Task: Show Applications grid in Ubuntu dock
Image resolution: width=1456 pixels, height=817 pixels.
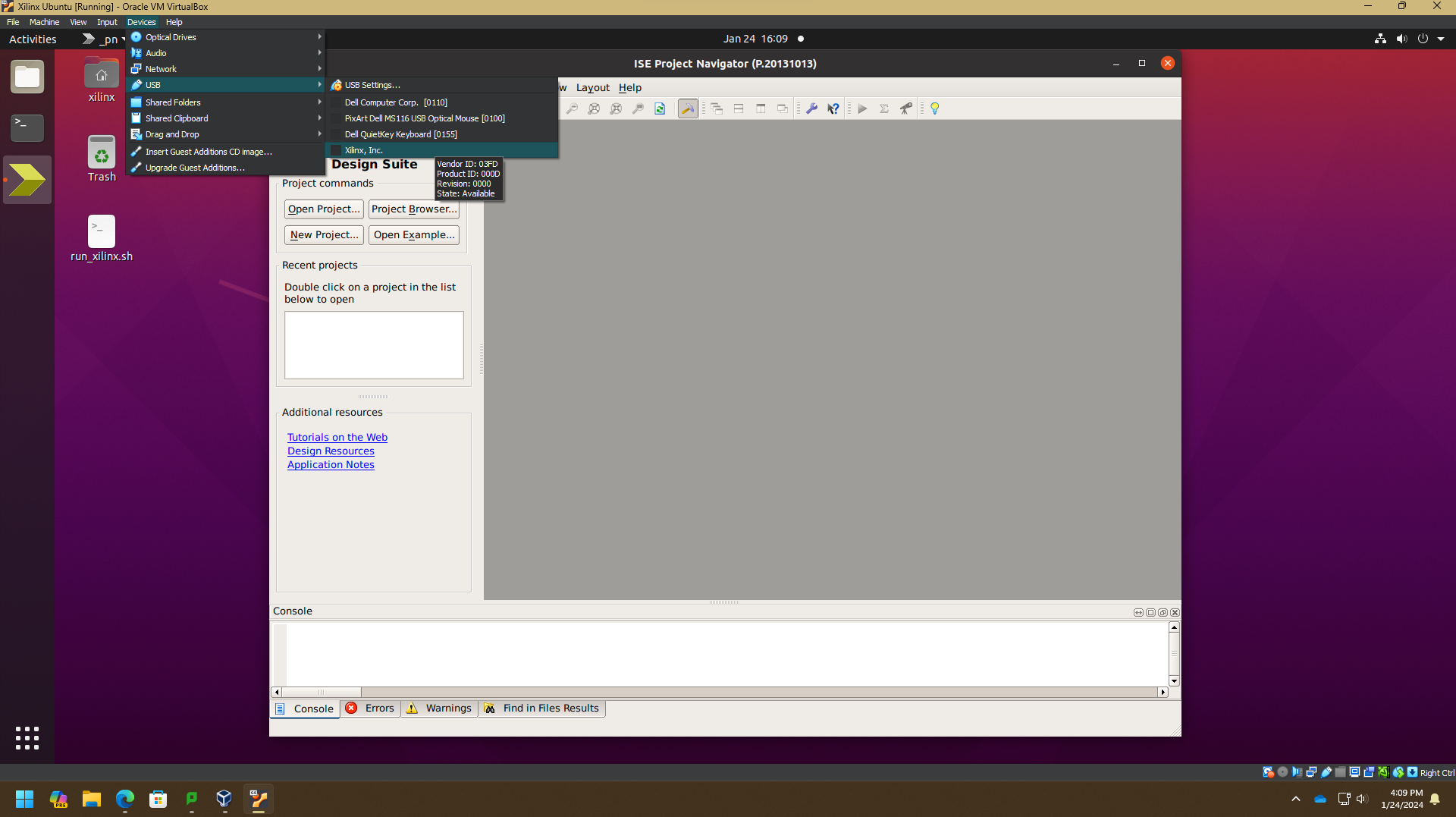Action: (27, 738)
